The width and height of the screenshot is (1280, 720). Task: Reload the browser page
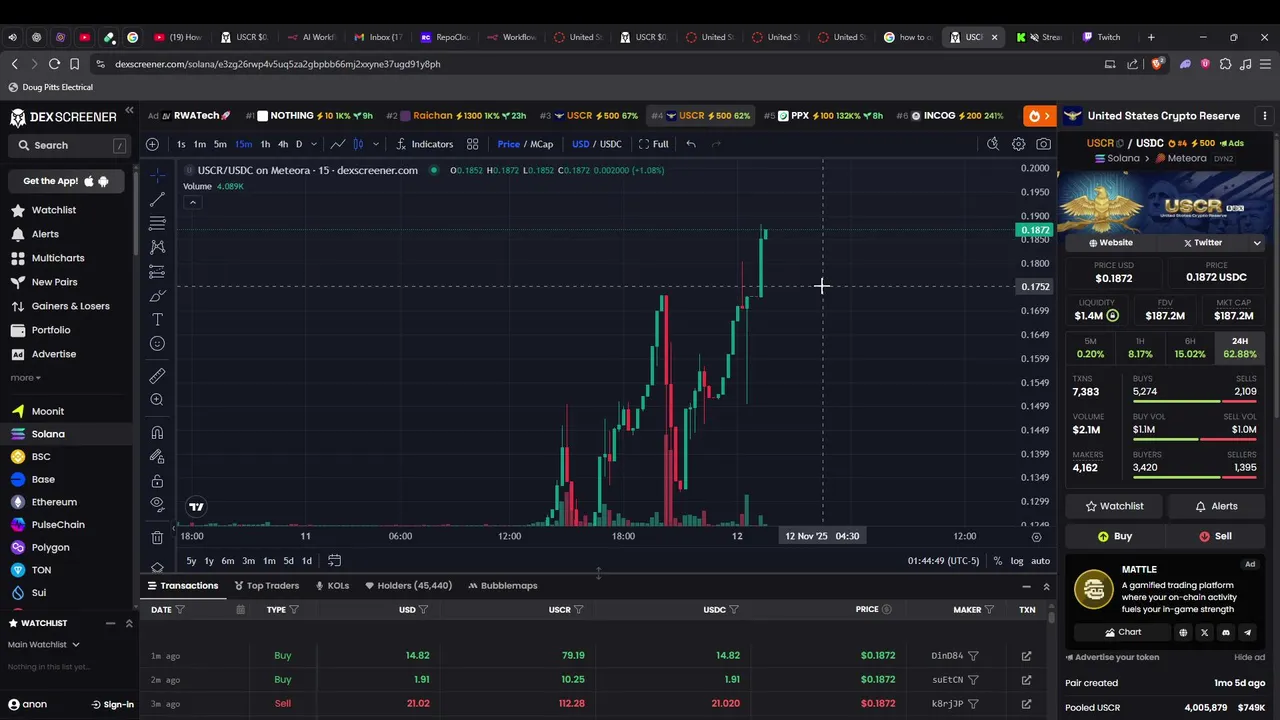[x=54, y=64]
